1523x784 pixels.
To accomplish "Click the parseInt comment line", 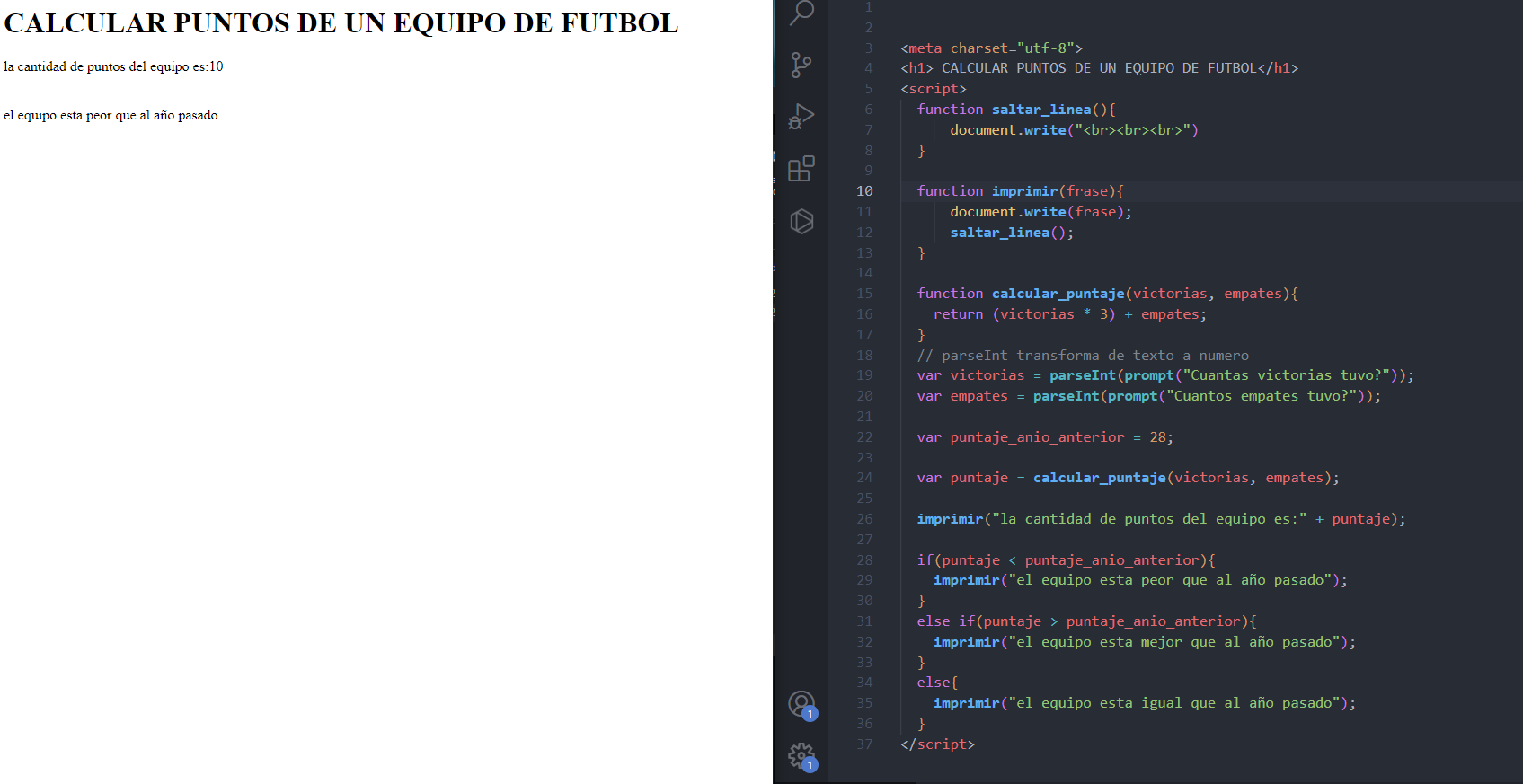I will coord(1083,356).
